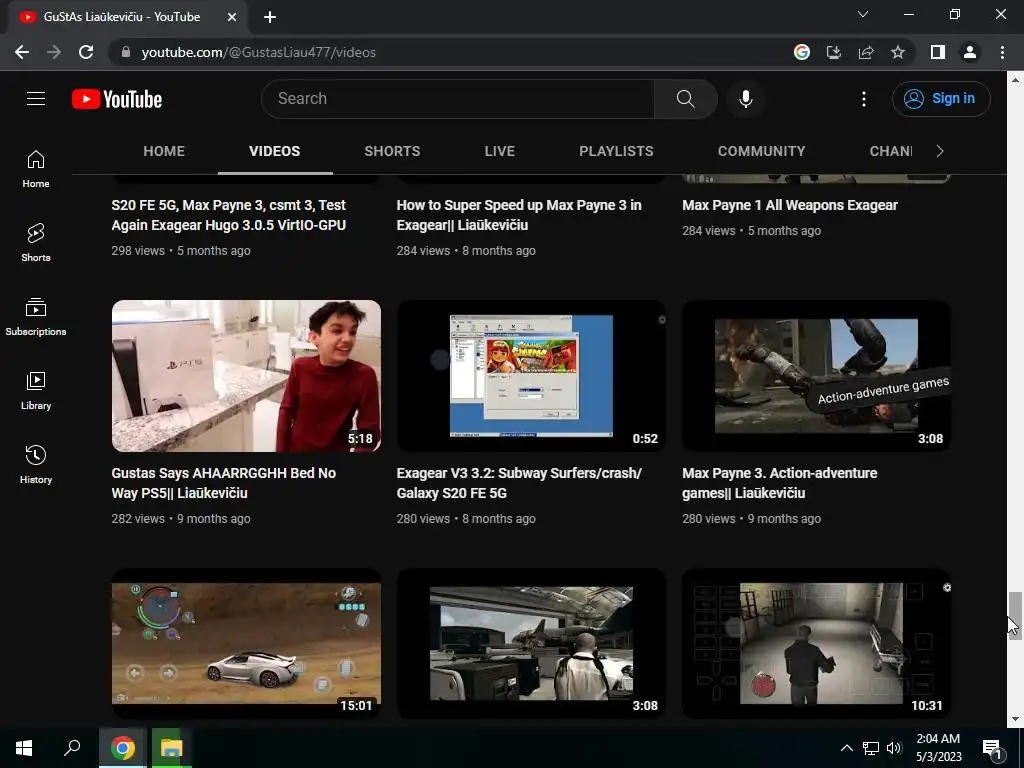
Task: View site information lock icon
Action: 126,52
